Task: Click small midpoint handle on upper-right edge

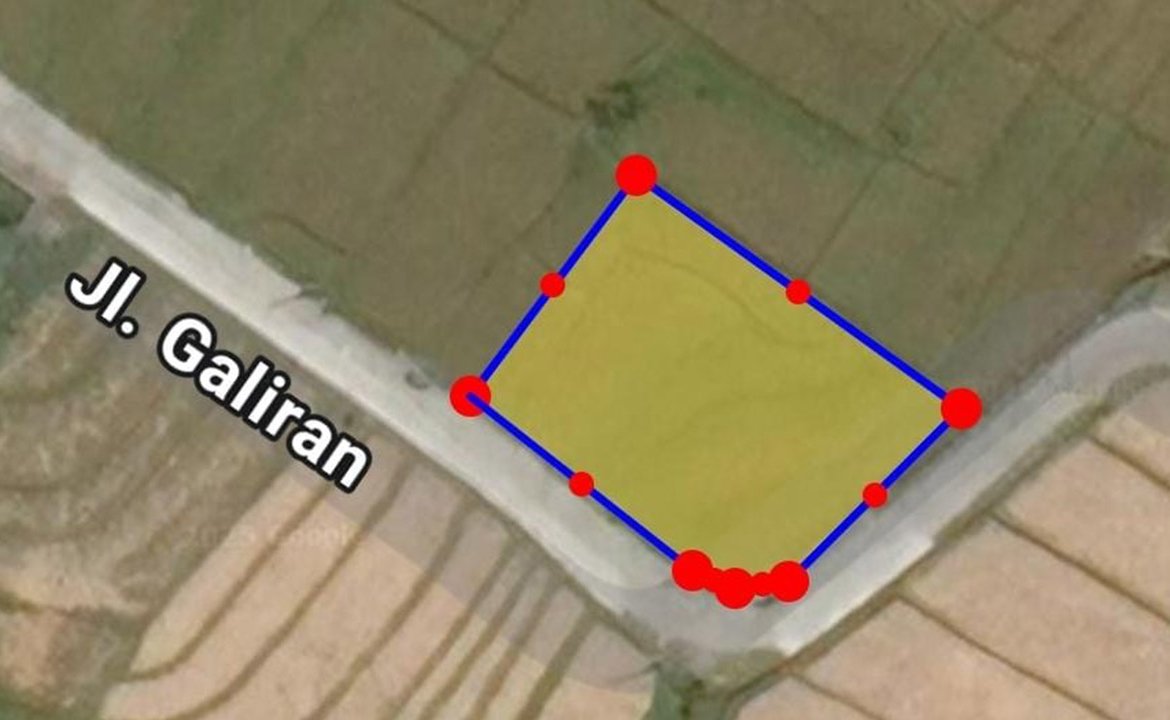Action: point(798,292)
